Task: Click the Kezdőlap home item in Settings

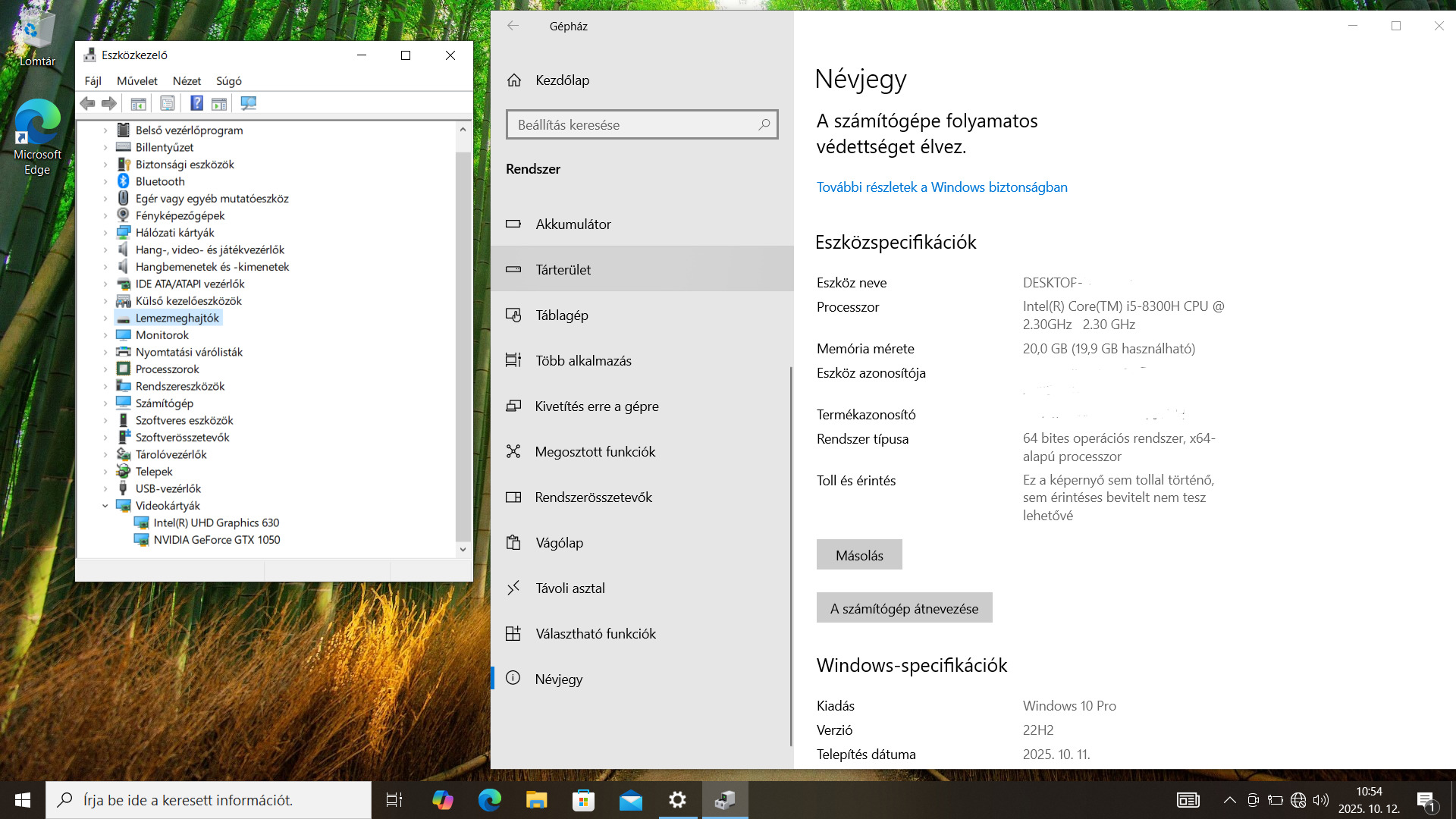Action: point(562,80)
